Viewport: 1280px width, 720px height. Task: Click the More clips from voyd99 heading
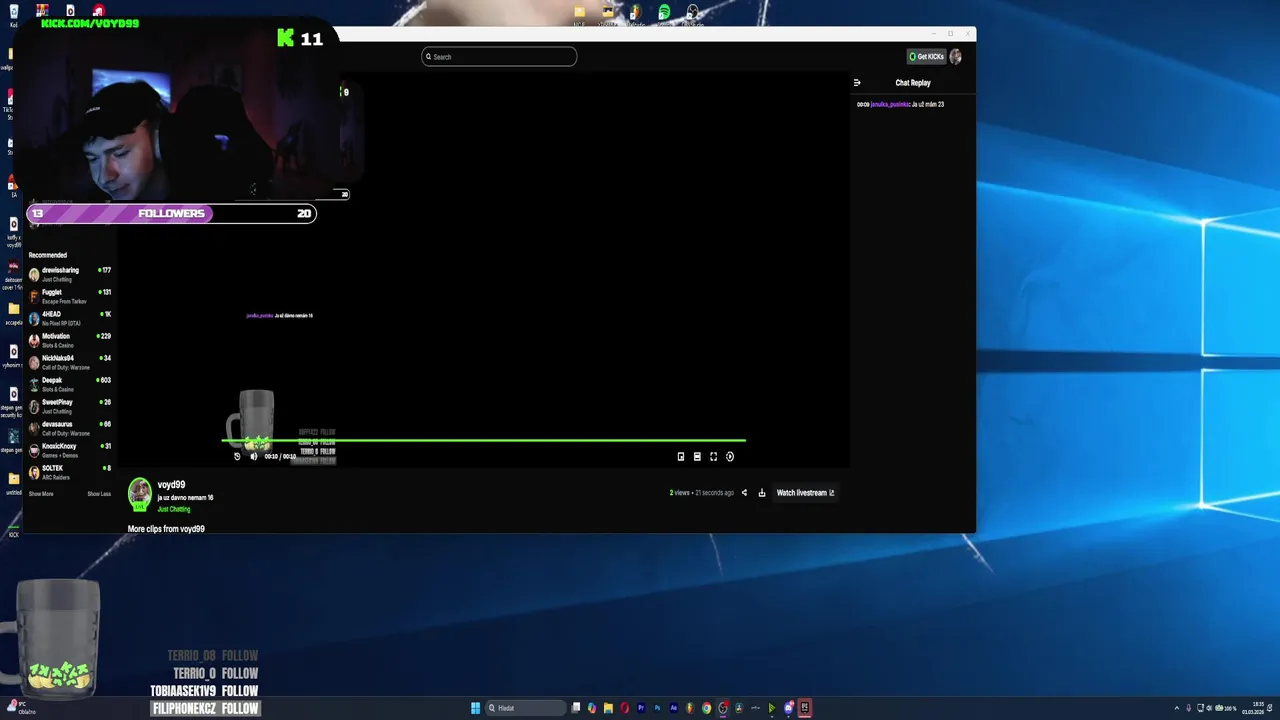pos(166,528)
